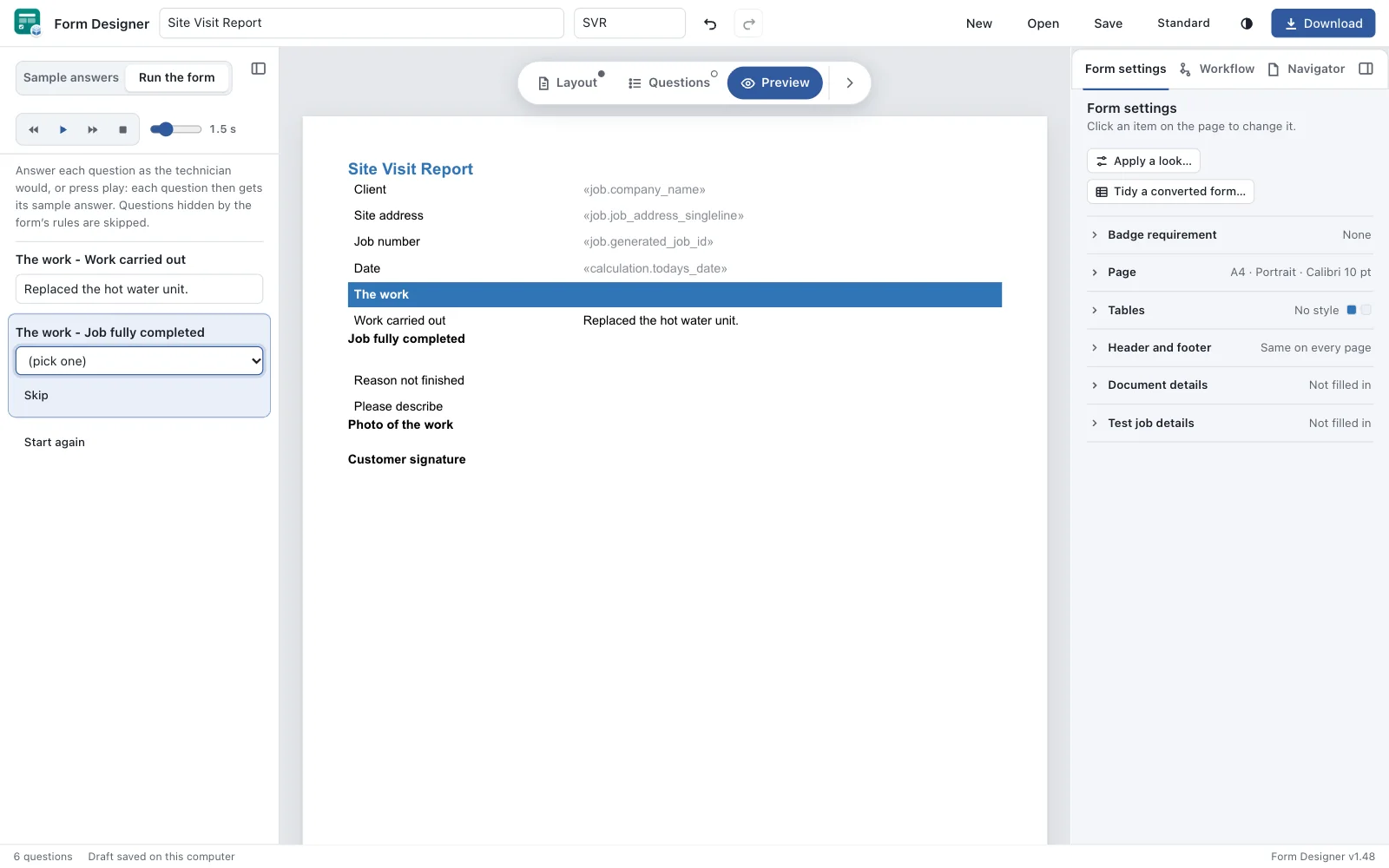The height and width of the screenshot is (868, 1389).
Task: Undo the last change
Action: [x=710, y=23]
